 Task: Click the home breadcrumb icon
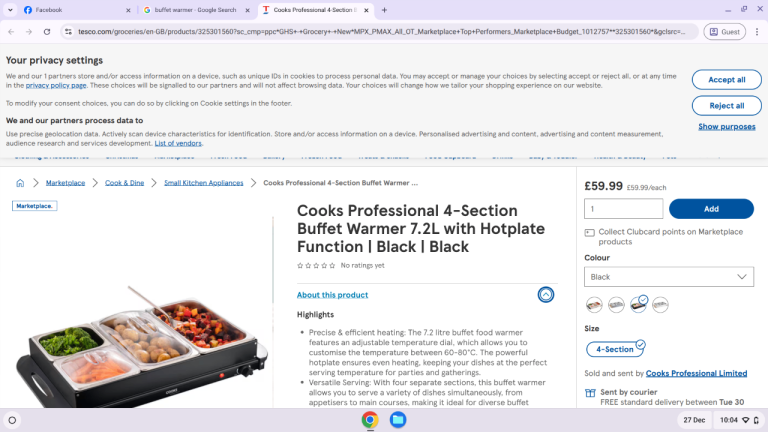20,183
